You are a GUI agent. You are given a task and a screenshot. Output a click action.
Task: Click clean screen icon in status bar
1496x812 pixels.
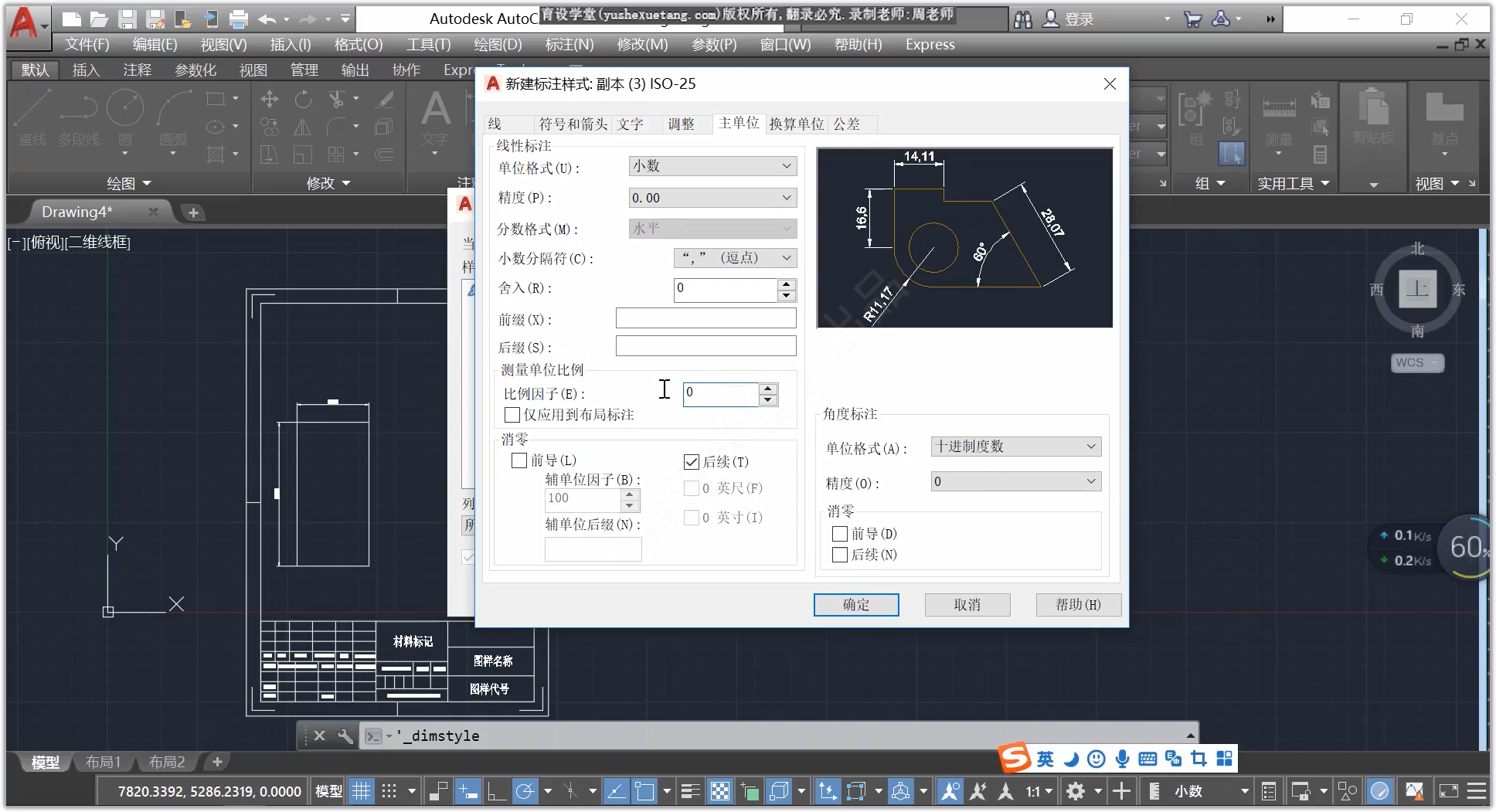[1449, 791]
